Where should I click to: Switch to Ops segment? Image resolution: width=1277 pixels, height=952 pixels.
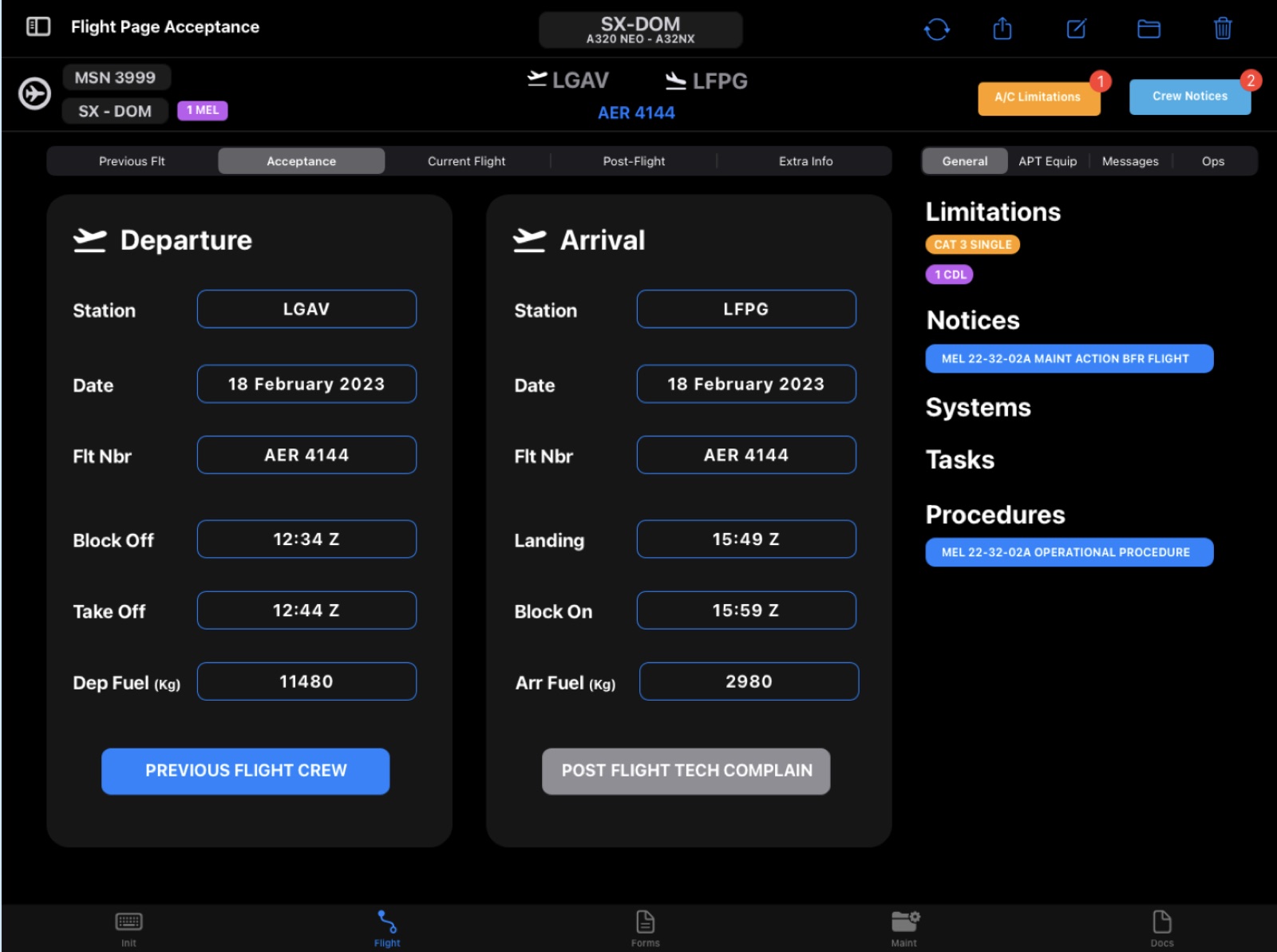coord(1213,161)
